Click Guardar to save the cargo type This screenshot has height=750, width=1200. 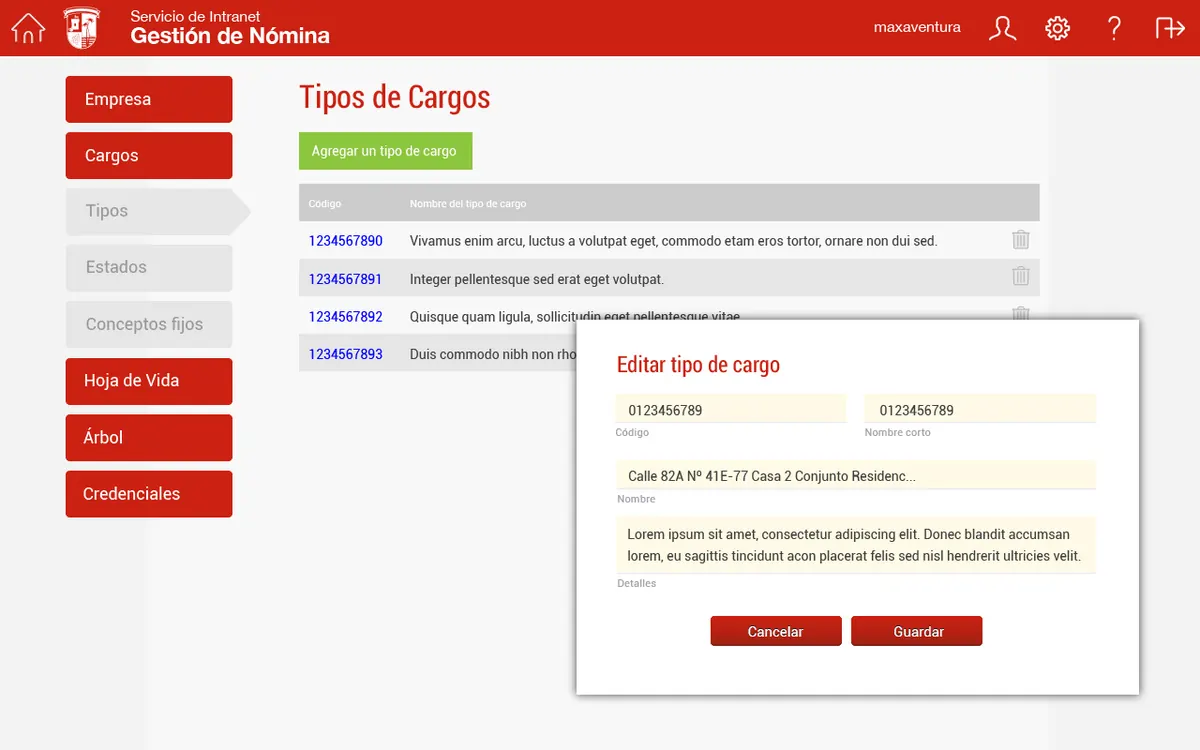917,631
